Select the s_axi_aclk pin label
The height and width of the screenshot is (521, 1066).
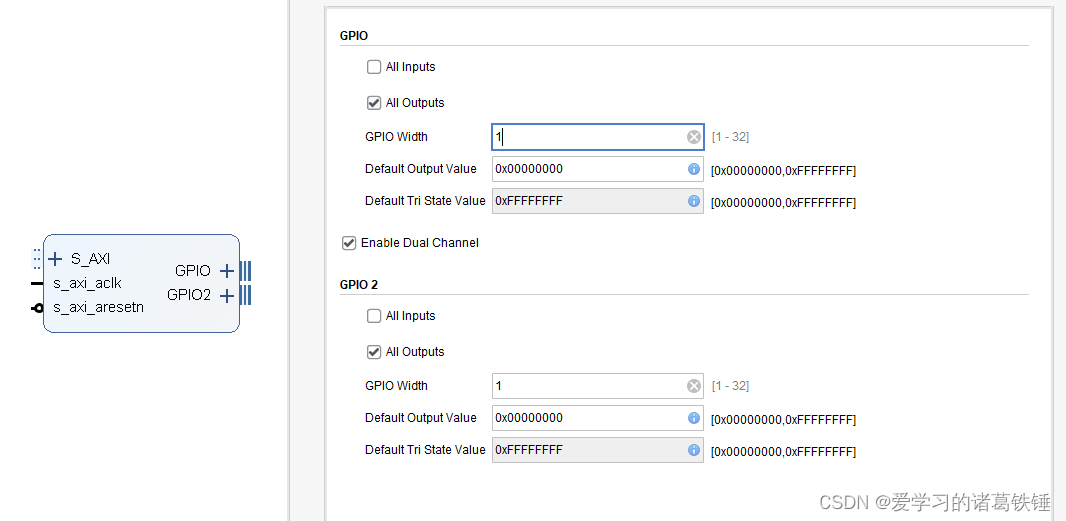click(87, 283)
